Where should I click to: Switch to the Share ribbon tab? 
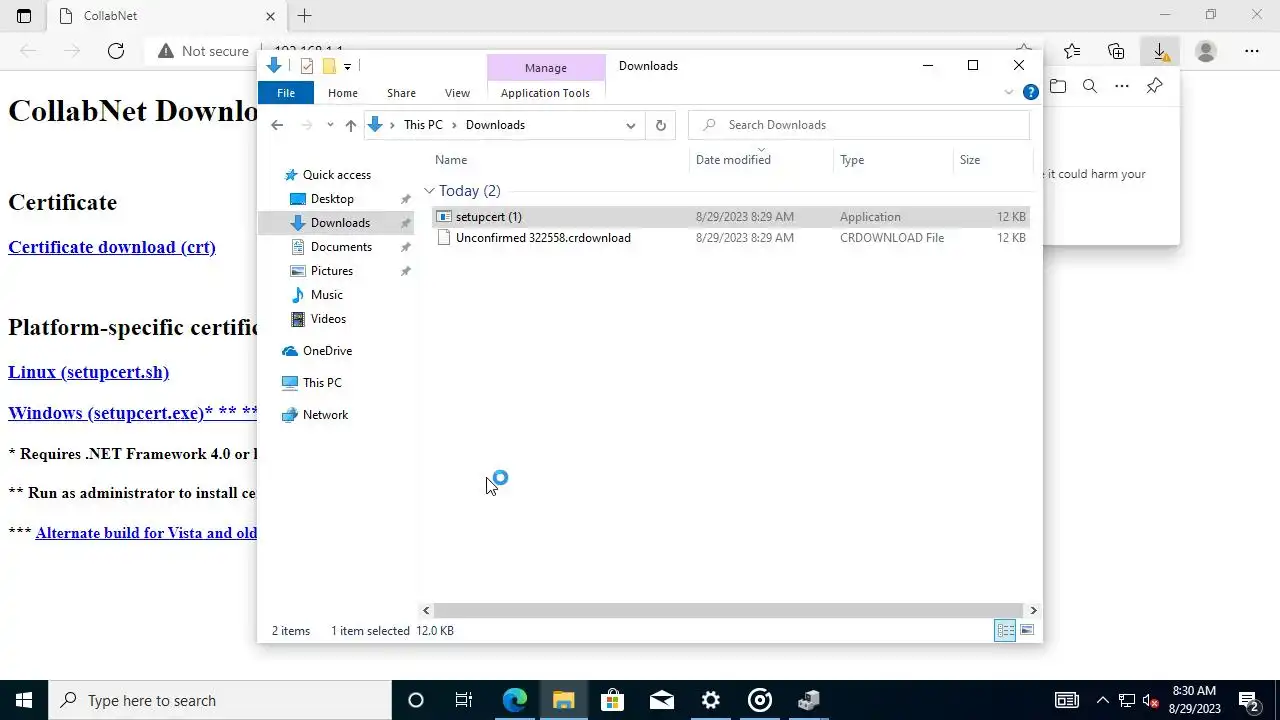pos(401,93)
